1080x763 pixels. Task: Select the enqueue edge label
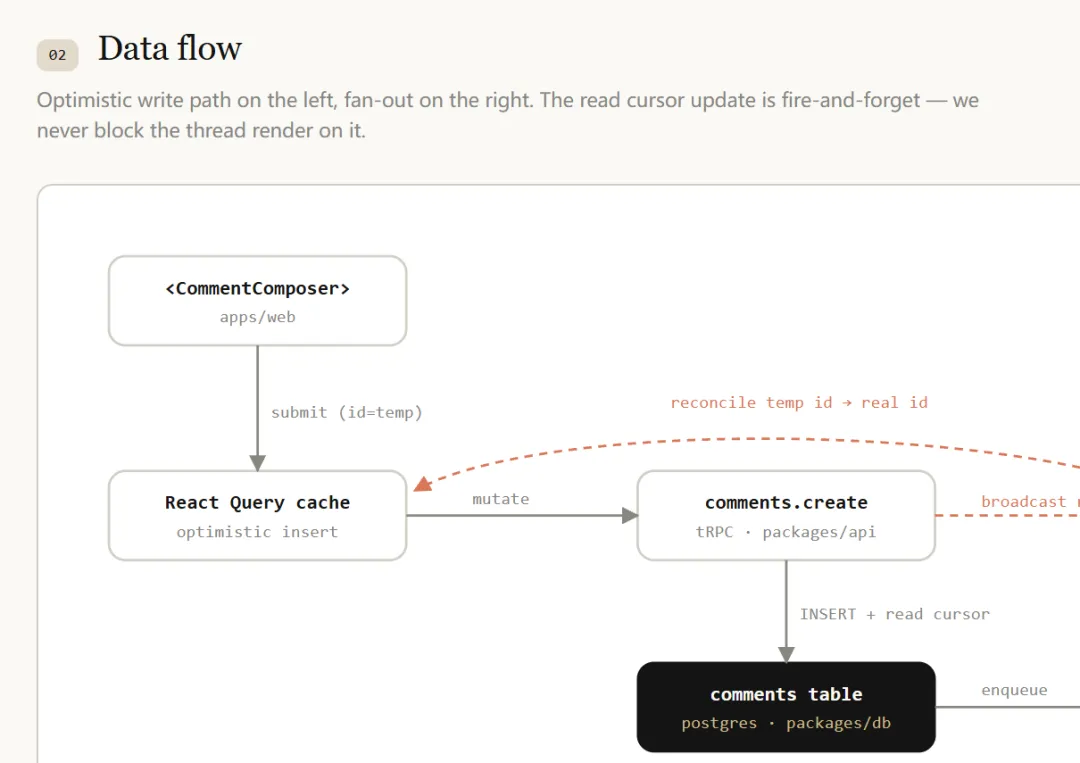point(1014,690)
